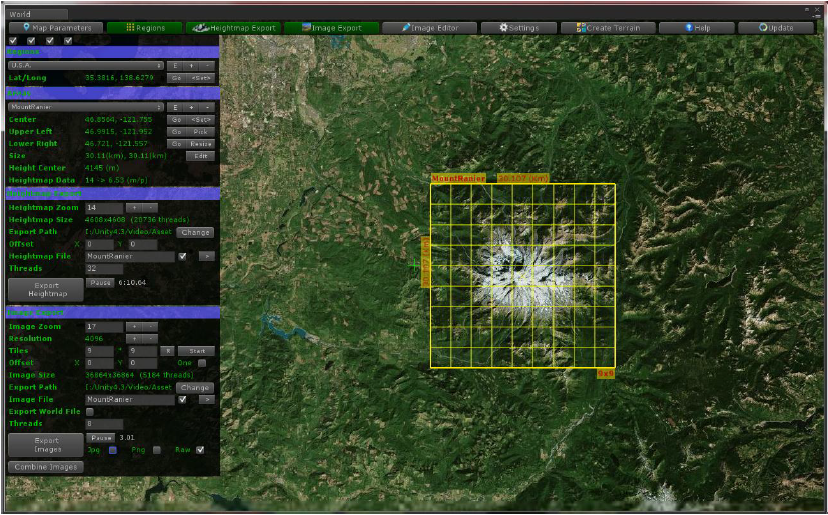Click the Heightmap Zoom value field

(x=104, y=208)
